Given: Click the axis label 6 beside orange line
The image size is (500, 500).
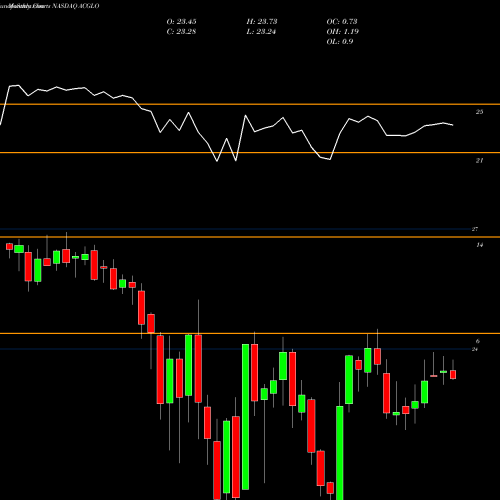Looking at the screenshot, I should 478,341.
